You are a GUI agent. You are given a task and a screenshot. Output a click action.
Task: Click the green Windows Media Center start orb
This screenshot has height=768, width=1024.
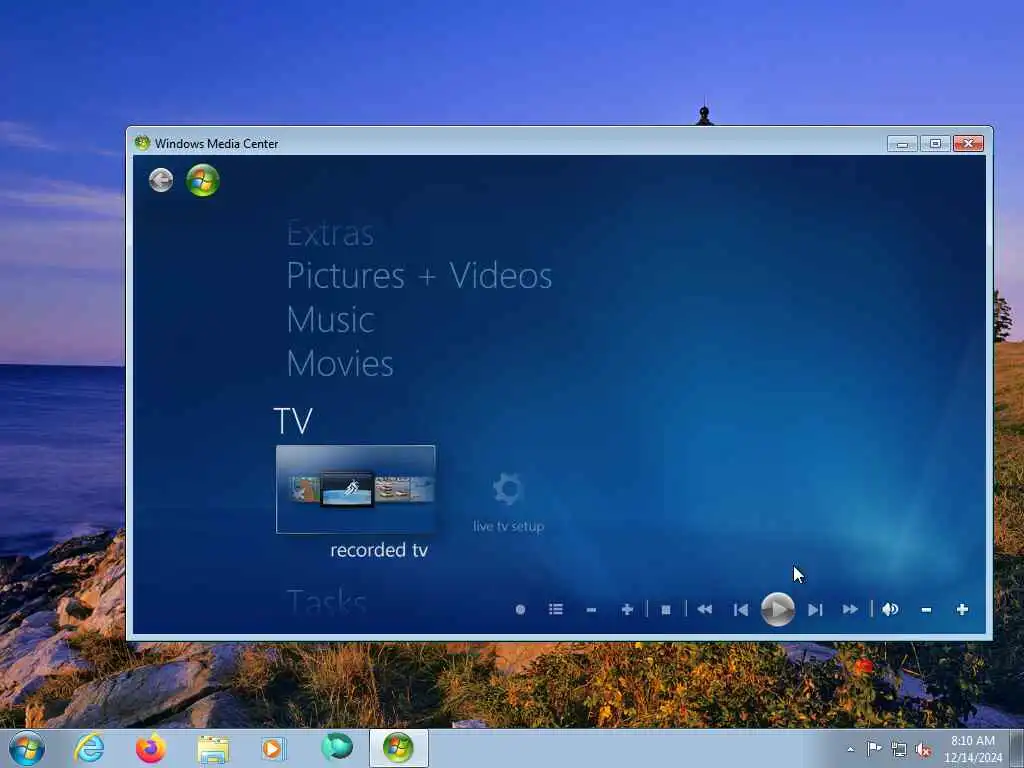(x=202, y=180)
